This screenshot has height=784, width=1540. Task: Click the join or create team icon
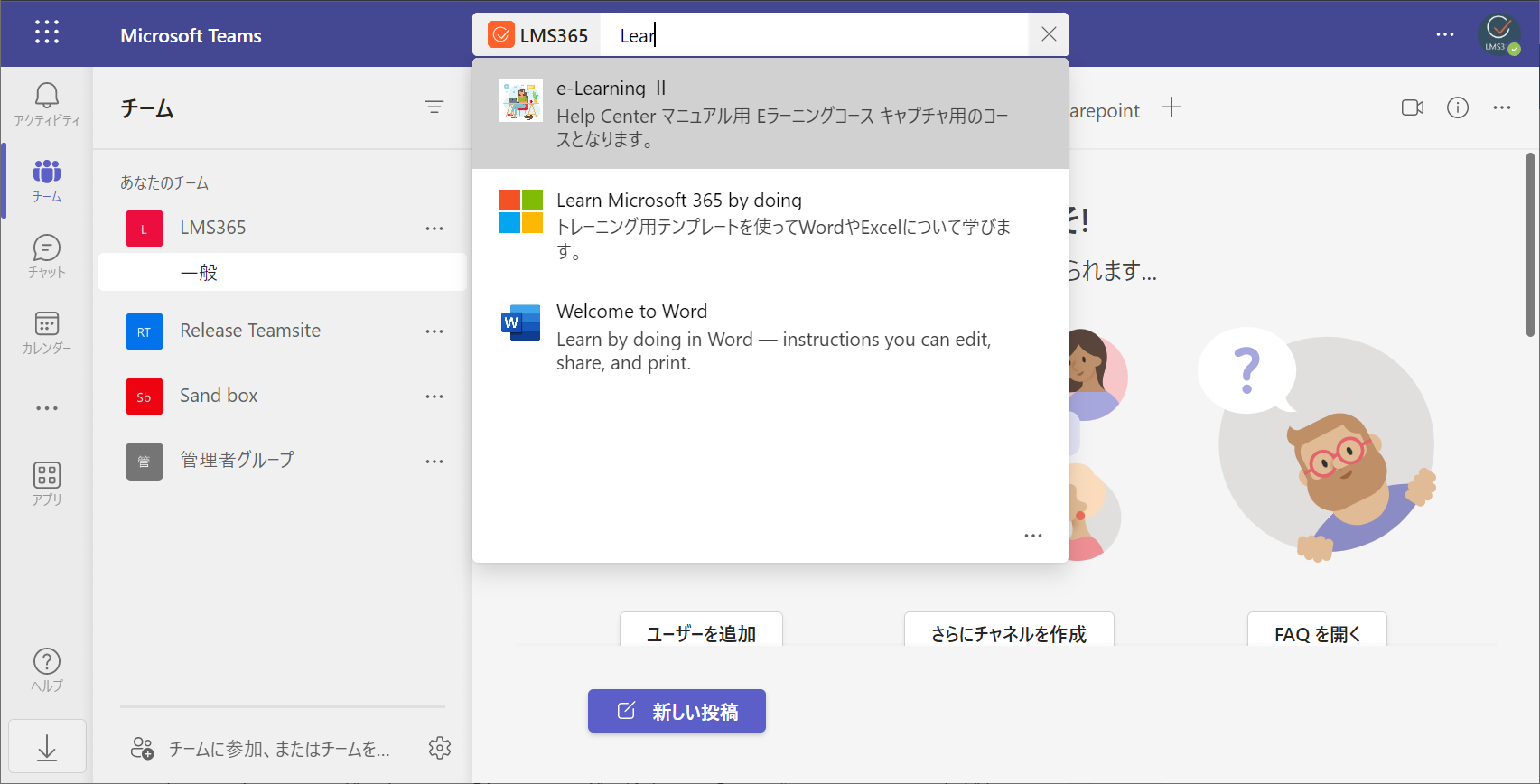(x=143, y=748)
